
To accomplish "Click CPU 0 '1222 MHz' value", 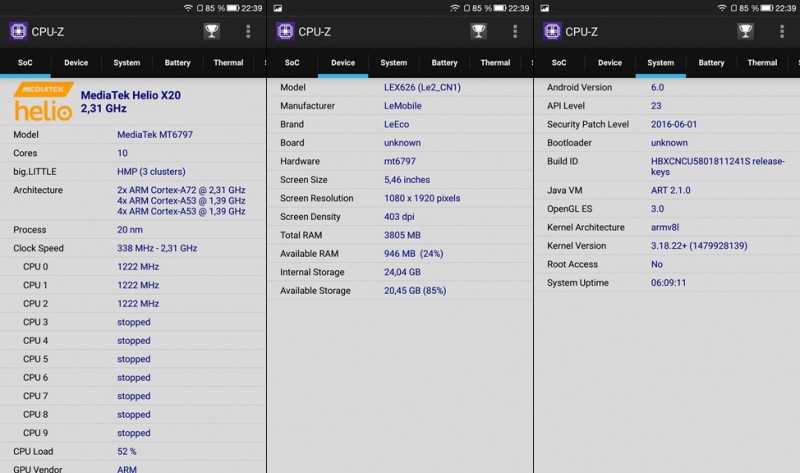I will tap(138, 266).
